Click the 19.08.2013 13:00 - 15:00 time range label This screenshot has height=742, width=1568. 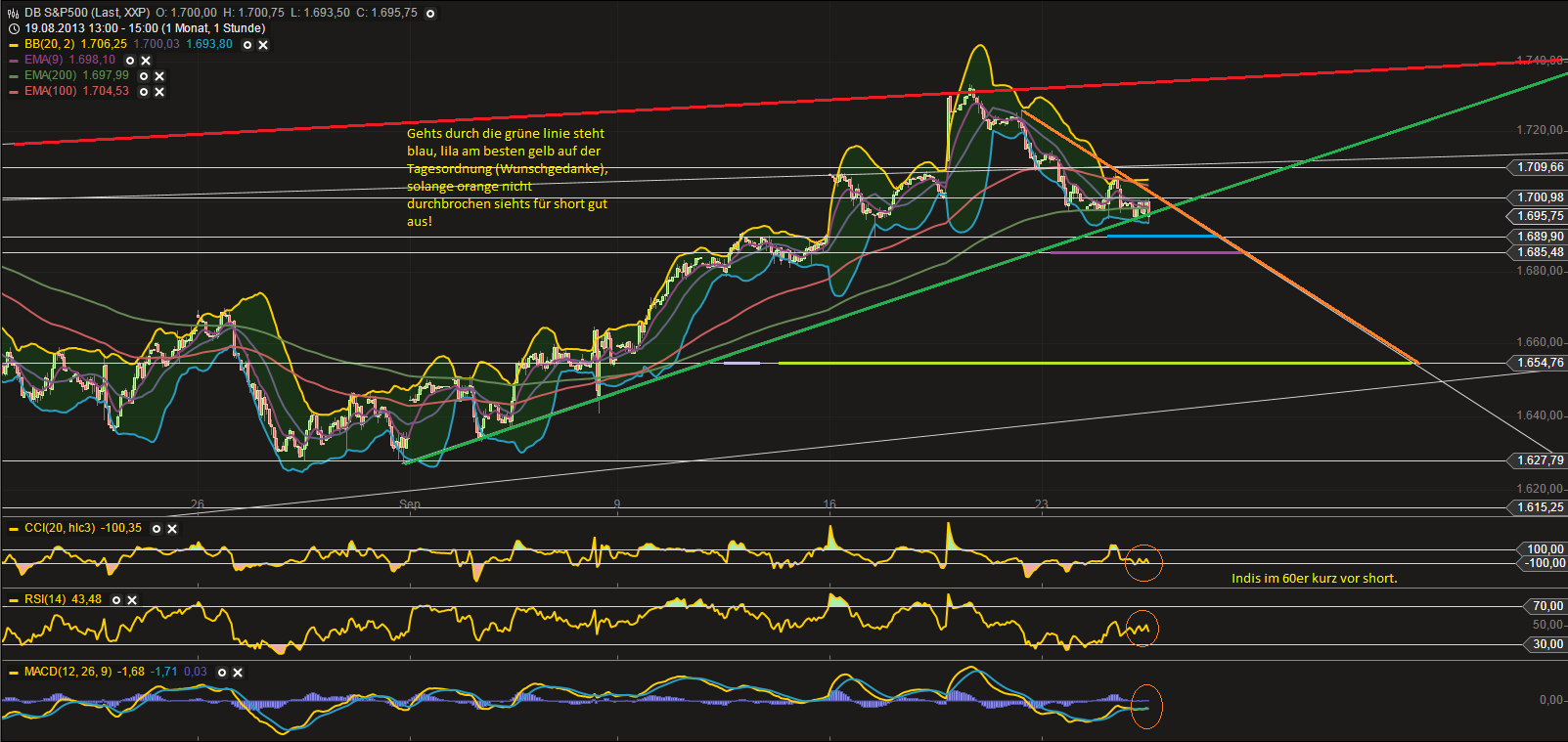pyautogui.click(x=145, y=28)
